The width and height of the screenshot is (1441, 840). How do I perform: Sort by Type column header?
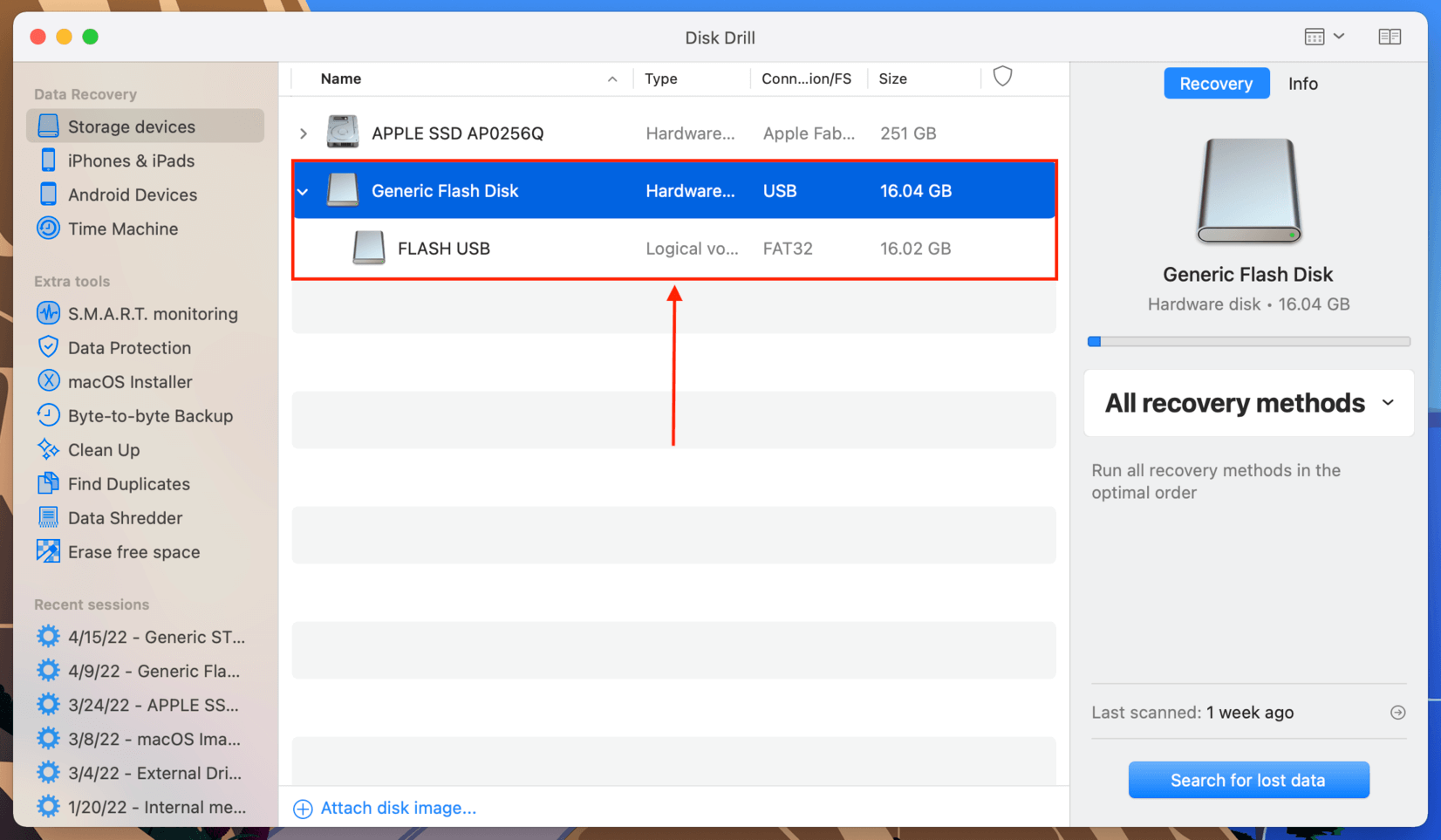coord(660,79)
